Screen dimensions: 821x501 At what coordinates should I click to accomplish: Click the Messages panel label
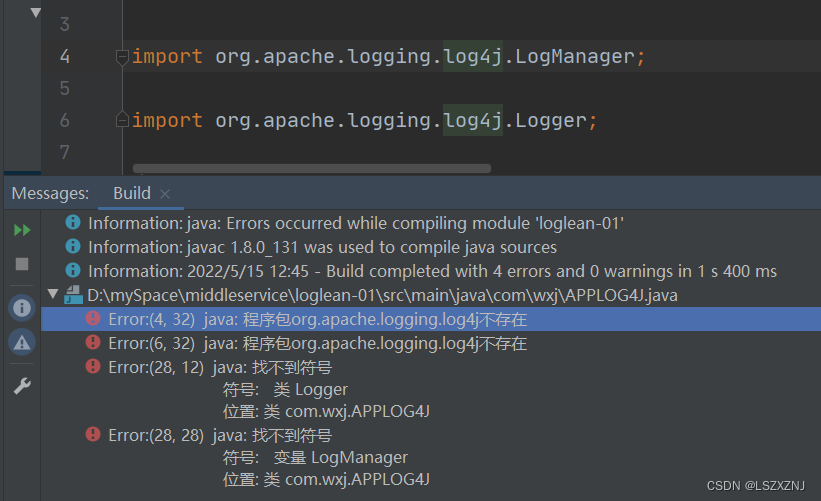pyautogui.click(x=50, y=193)
